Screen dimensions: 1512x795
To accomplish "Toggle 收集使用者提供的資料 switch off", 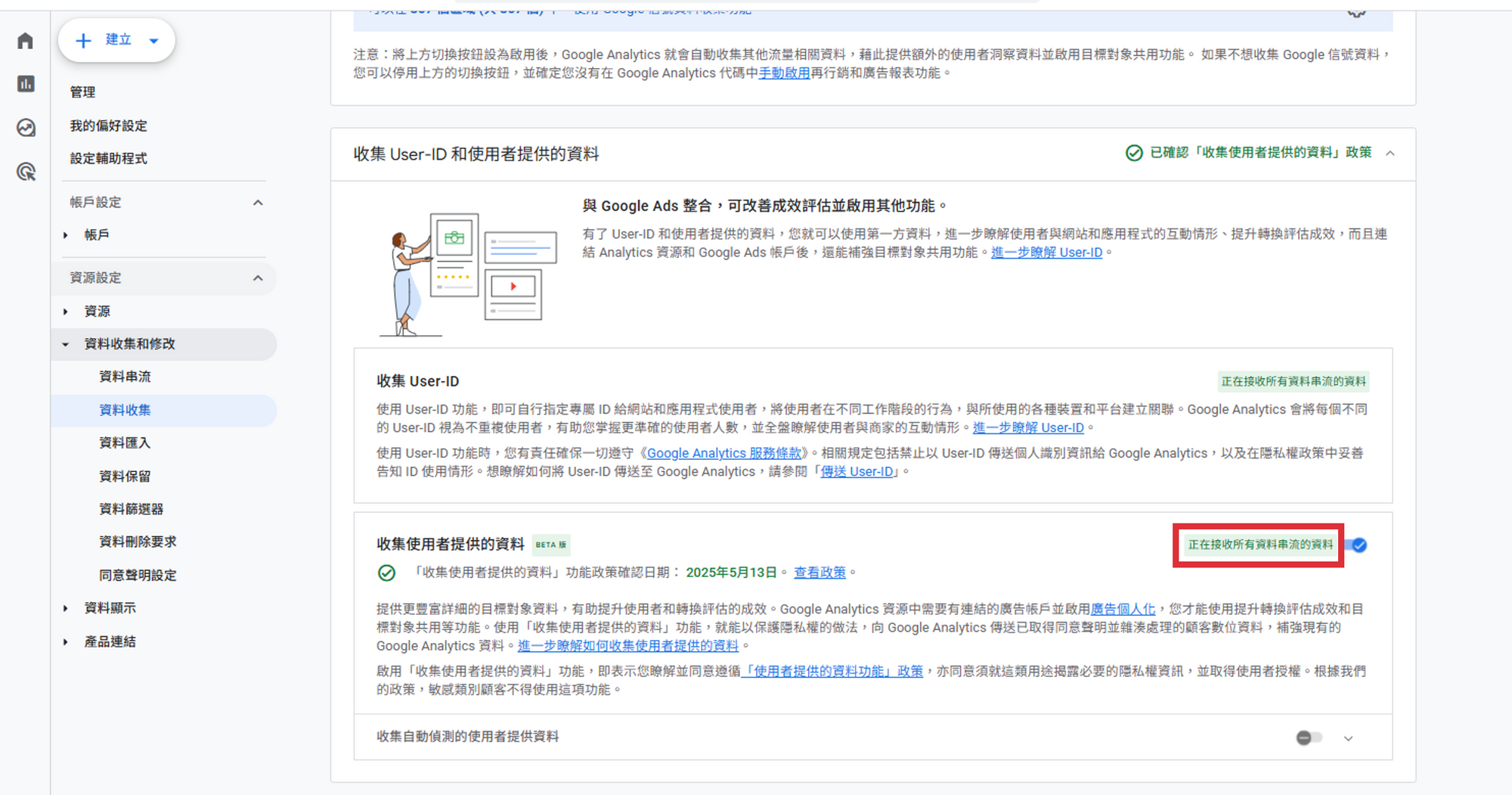I will (x=1358, y=545).
